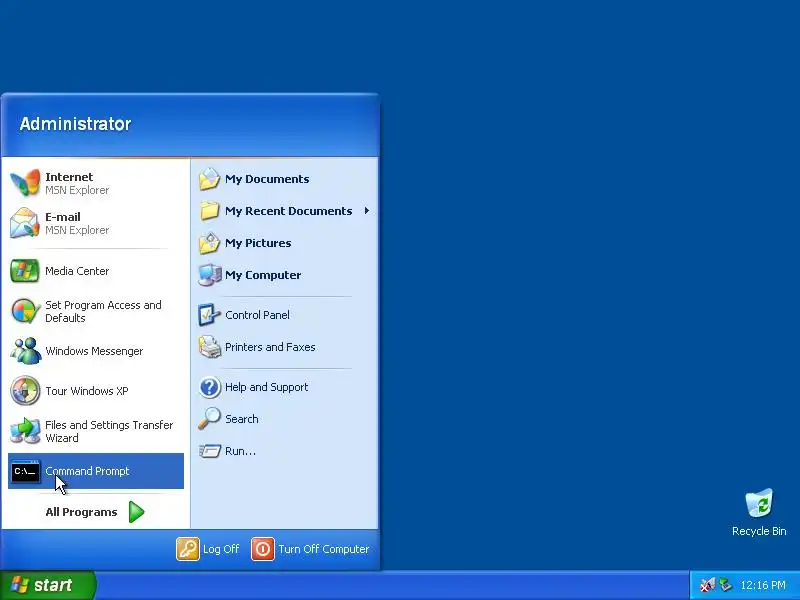The width and height of the screenshot is (800, 600).
Task: Click the My Documents folder icon
Action: click(209, 179)
